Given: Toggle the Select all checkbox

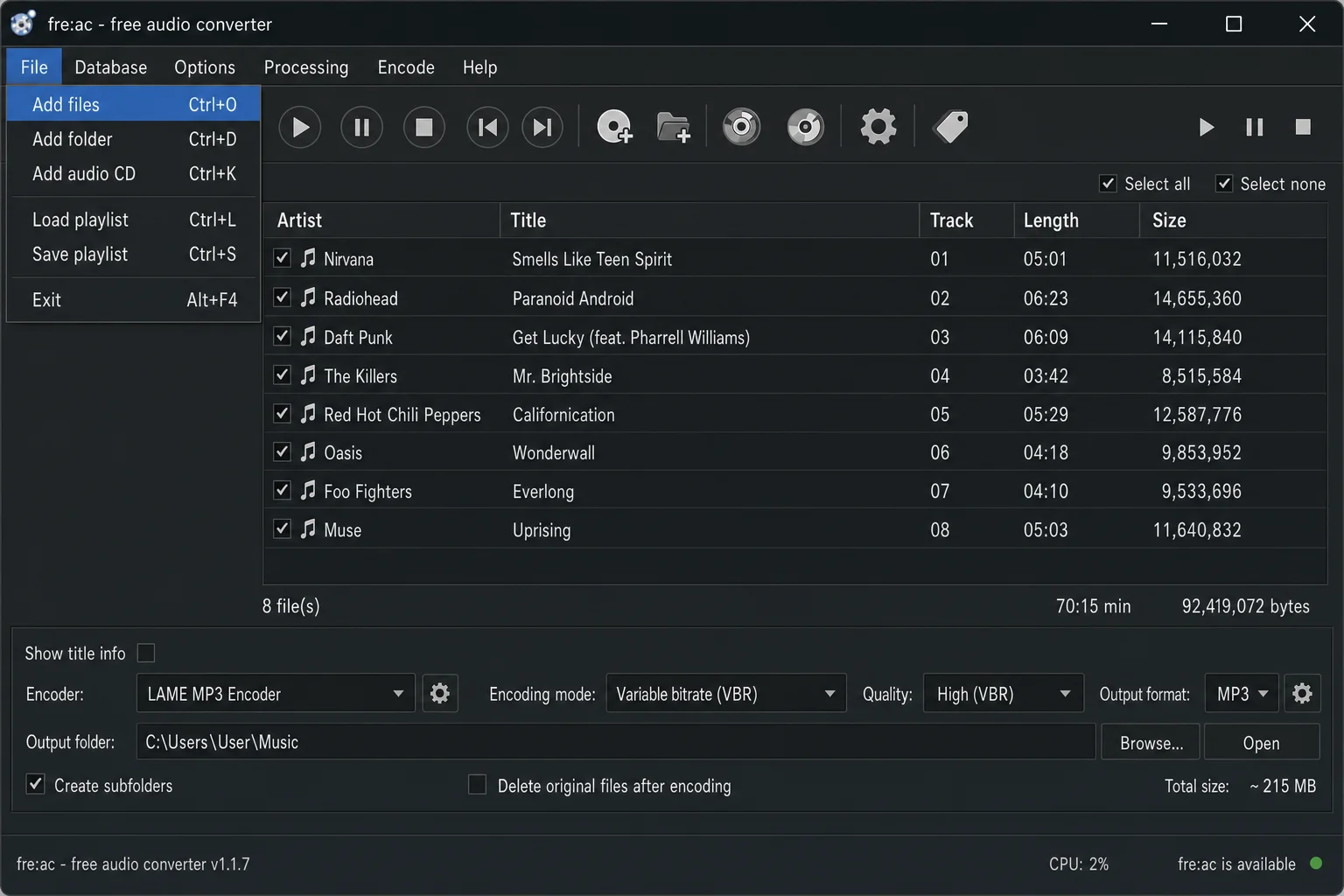Looking at the screenshot, I should (x=1108, y=183).
